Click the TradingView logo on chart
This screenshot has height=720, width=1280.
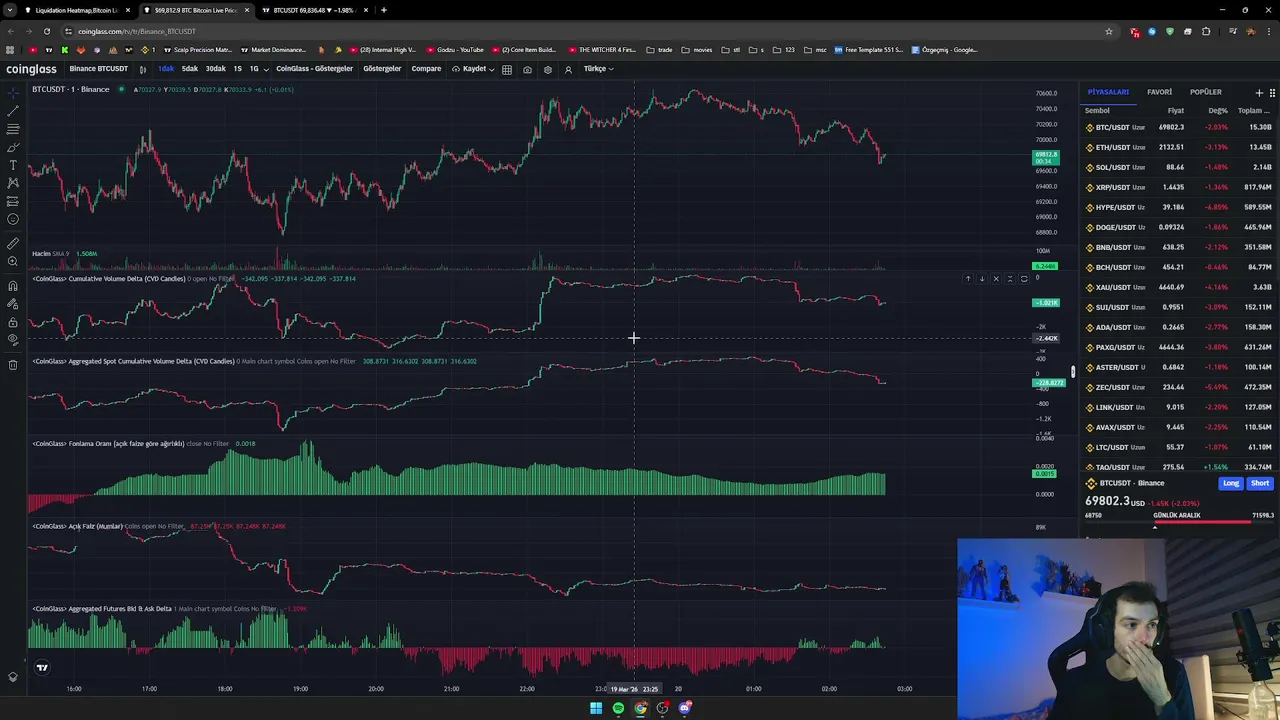coord(42,667)
